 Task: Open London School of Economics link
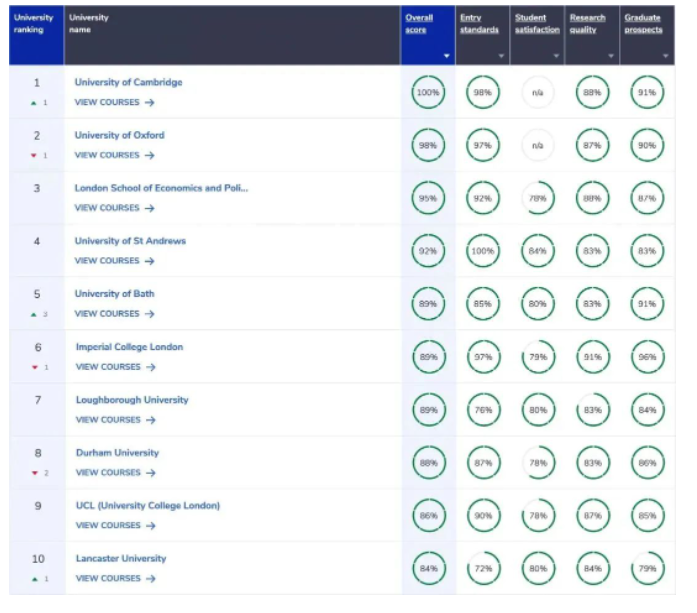tap(161, 188)
